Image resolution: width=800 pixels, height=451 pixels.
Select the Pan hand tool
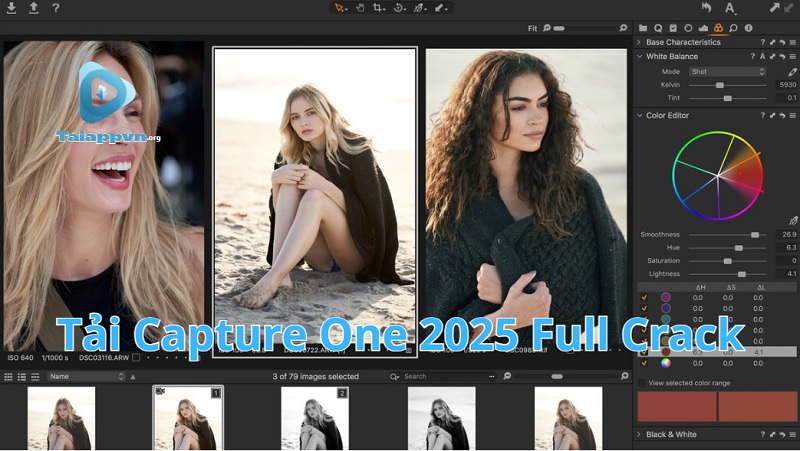[360, 8]
